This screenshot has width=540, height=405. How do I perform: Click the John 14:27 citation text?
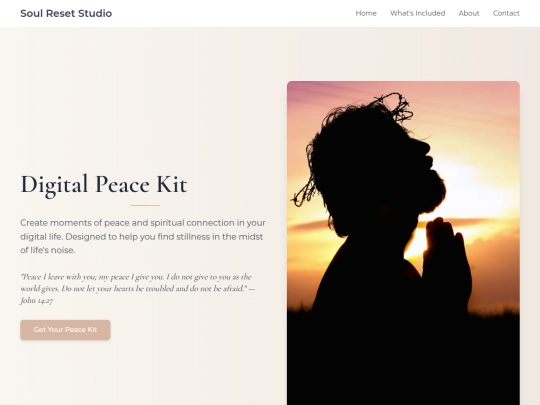coord(37,300)
